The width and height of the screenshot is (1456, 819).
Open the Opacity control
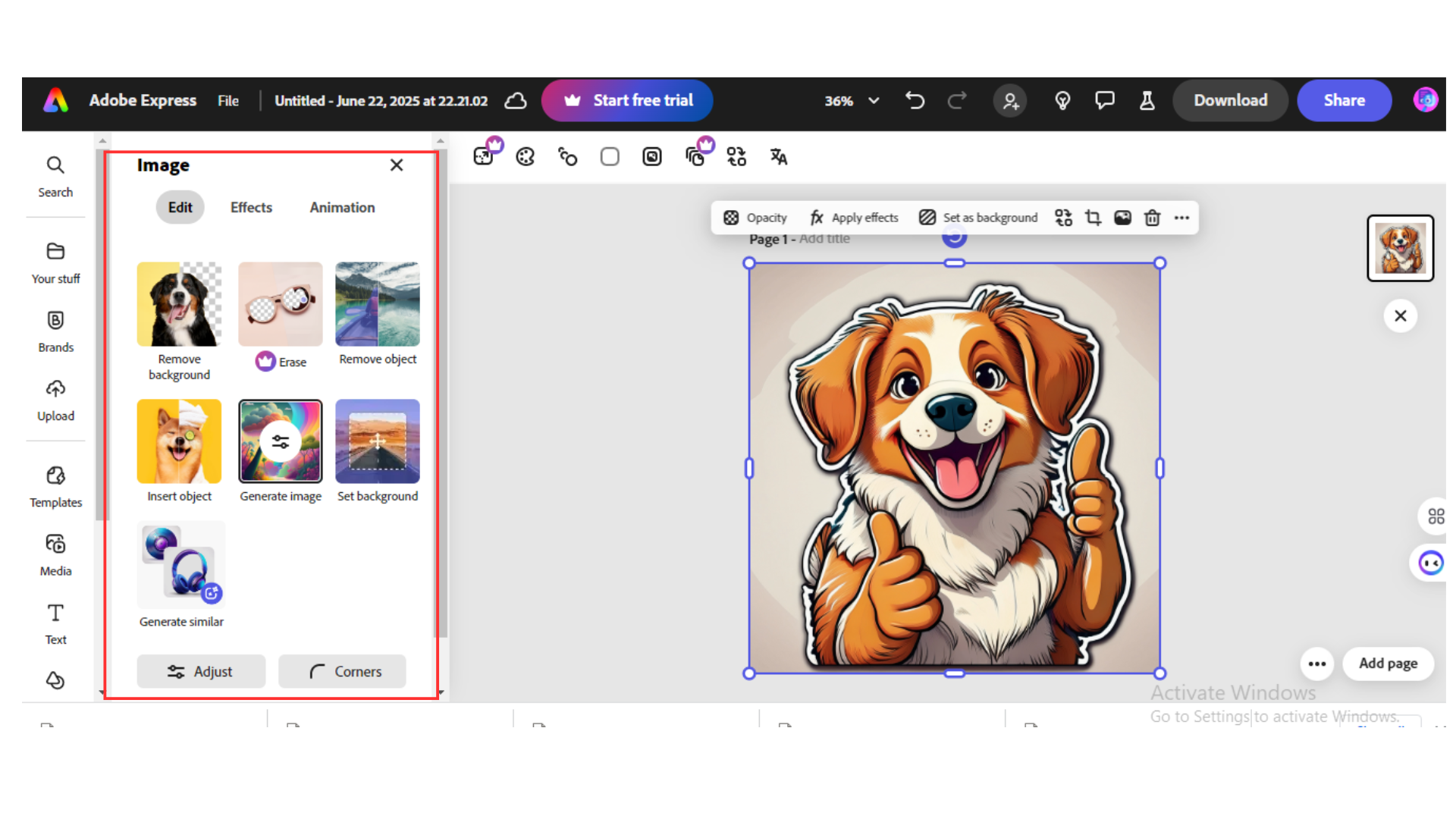click(x=755, y=218)
